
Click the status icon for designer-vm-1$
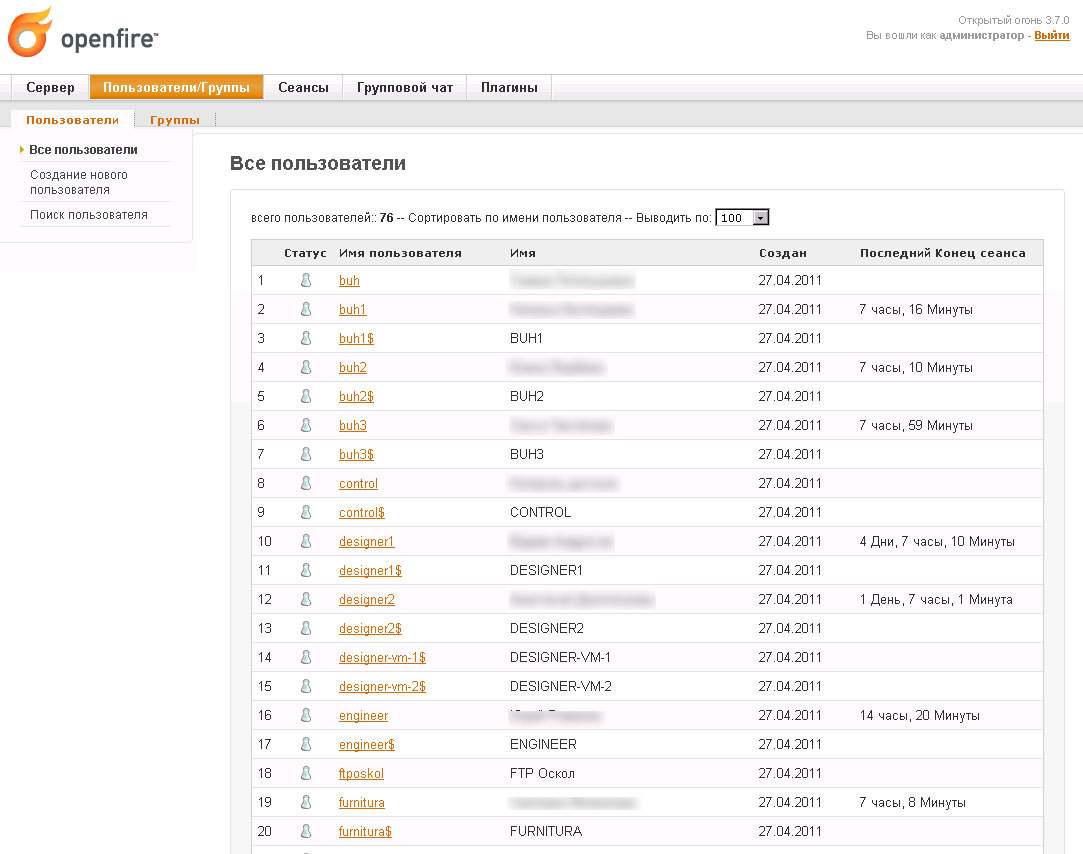(x=306, y=658)
